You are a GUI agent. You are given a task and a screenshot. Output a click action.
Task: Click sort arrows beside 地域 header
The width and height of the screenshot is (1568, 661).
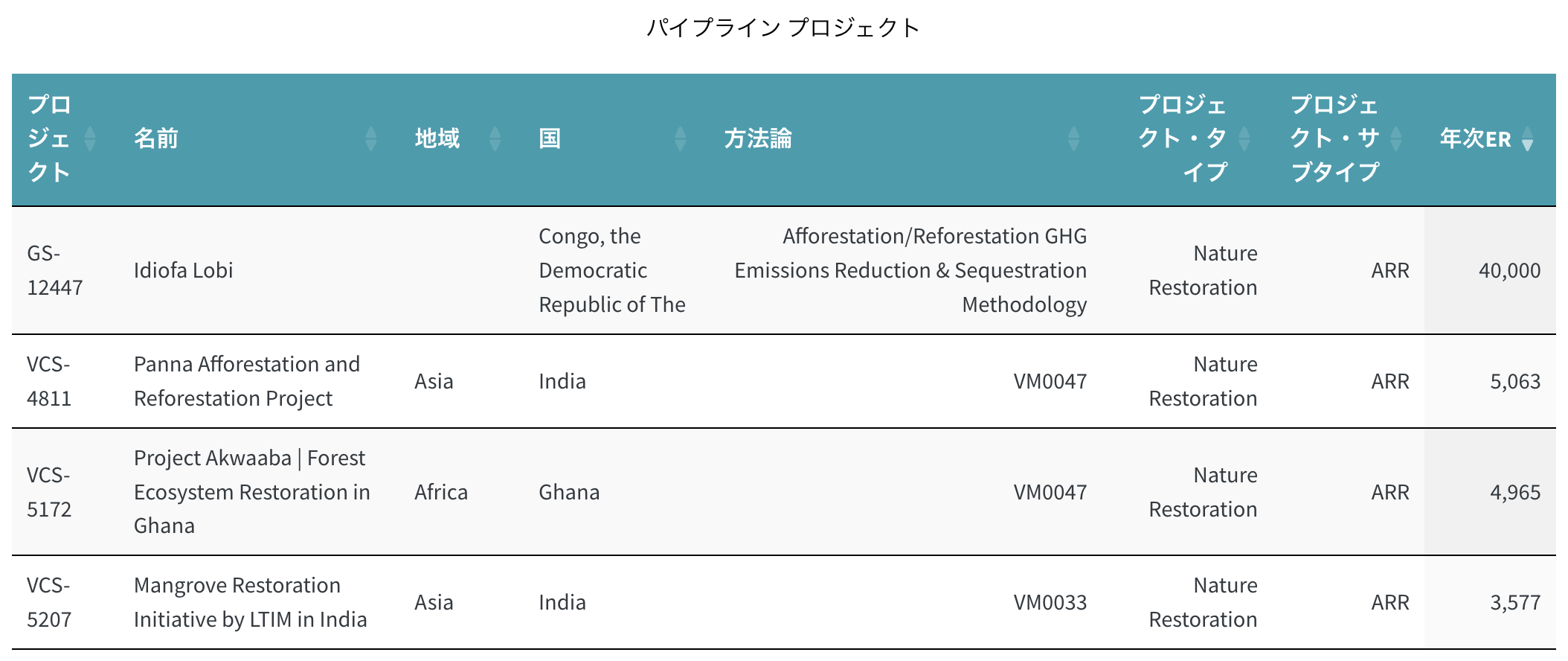(495, 138)
